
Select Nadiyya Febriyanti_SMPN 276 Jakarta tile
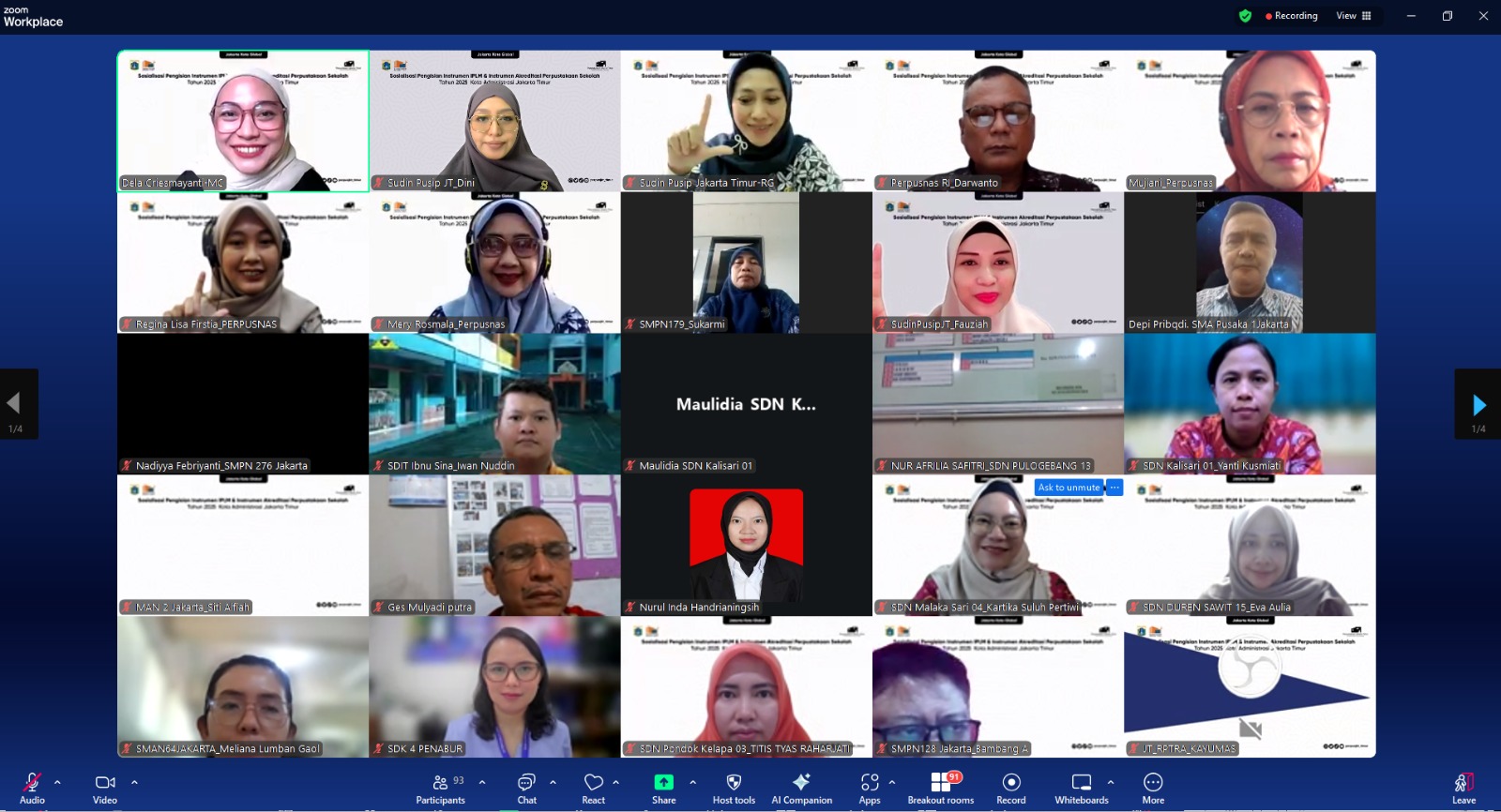pos(243,404)
